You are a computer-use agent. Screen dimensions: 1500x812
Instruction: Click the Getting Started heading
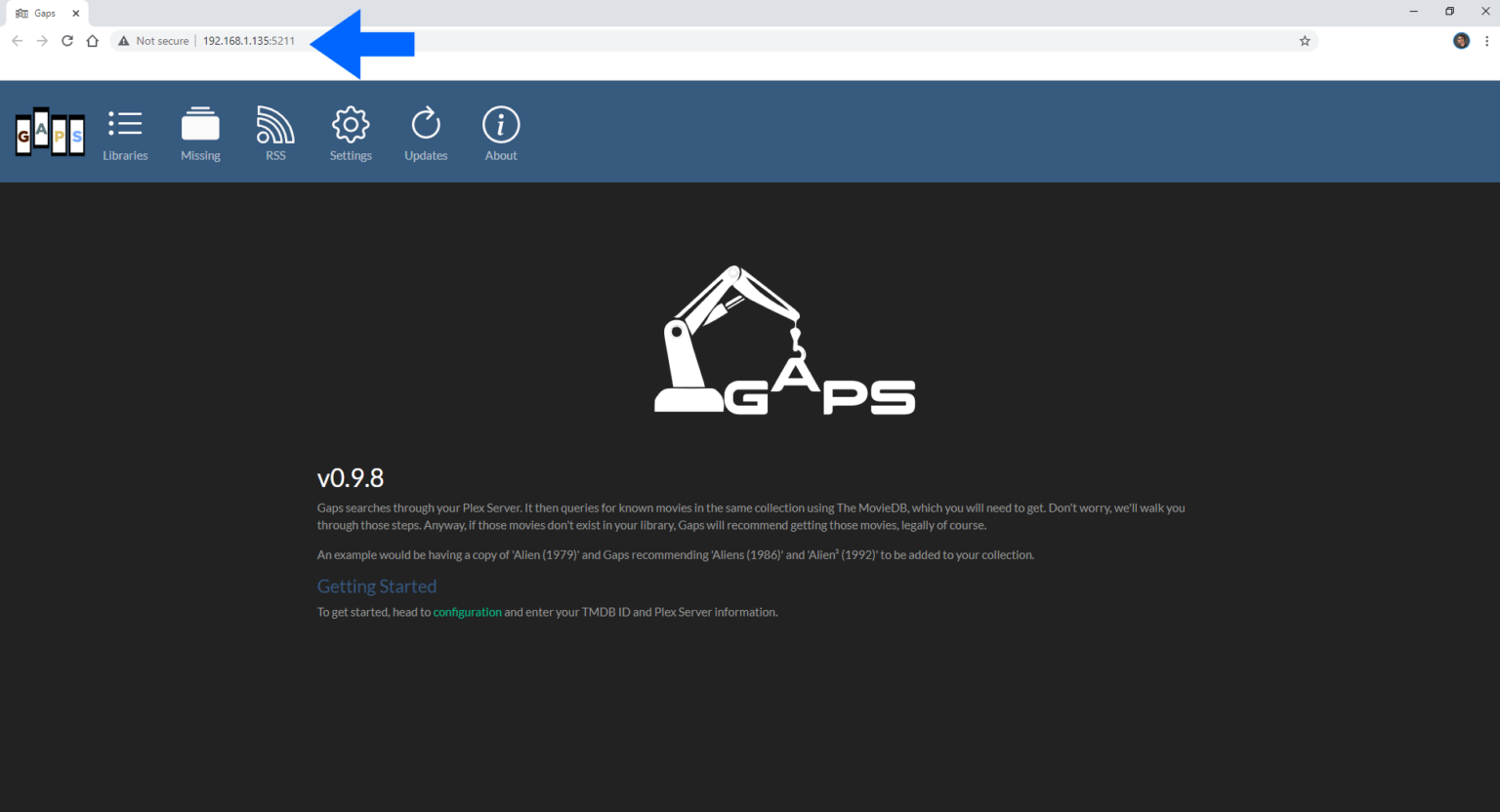tap(376, 586)
